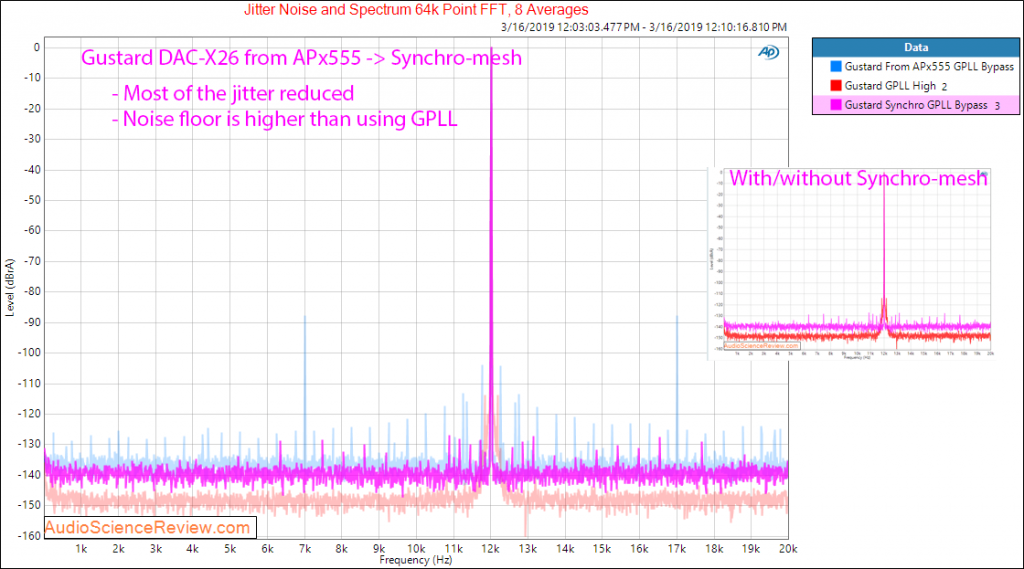Click the graph title Jitter Noise and Spectrum
Viewport: 1024px width, 569px height.
coord(416,10)
